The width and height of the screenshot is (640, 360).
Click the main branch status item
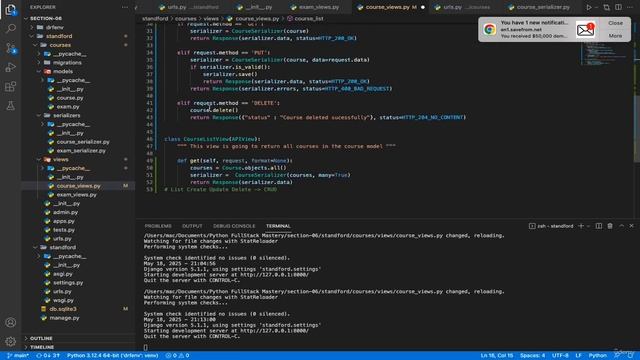tap(18, 356)
